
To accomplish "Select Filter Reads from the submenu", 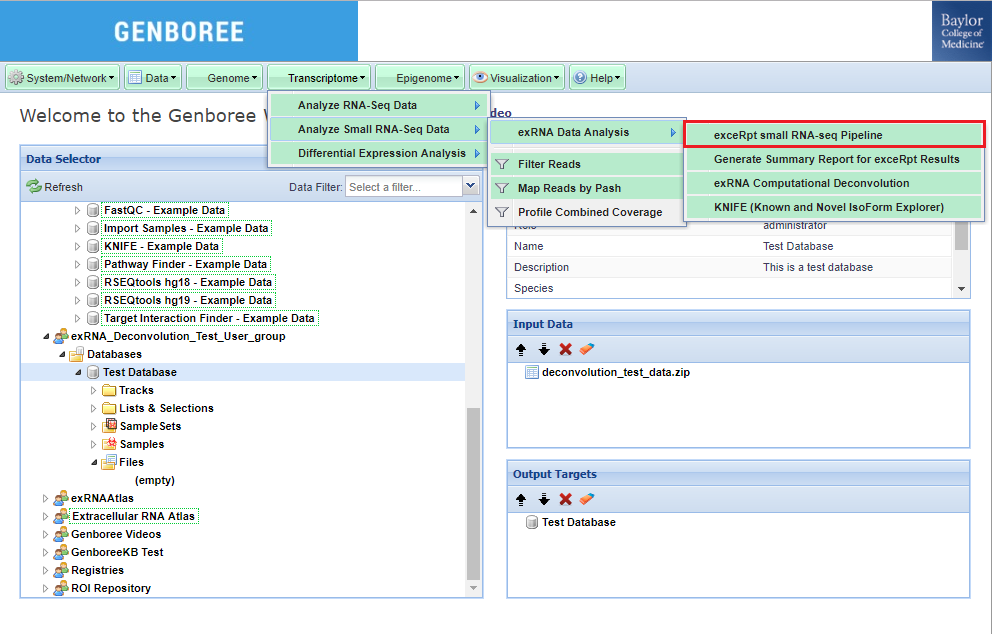I will click(549, 164).
